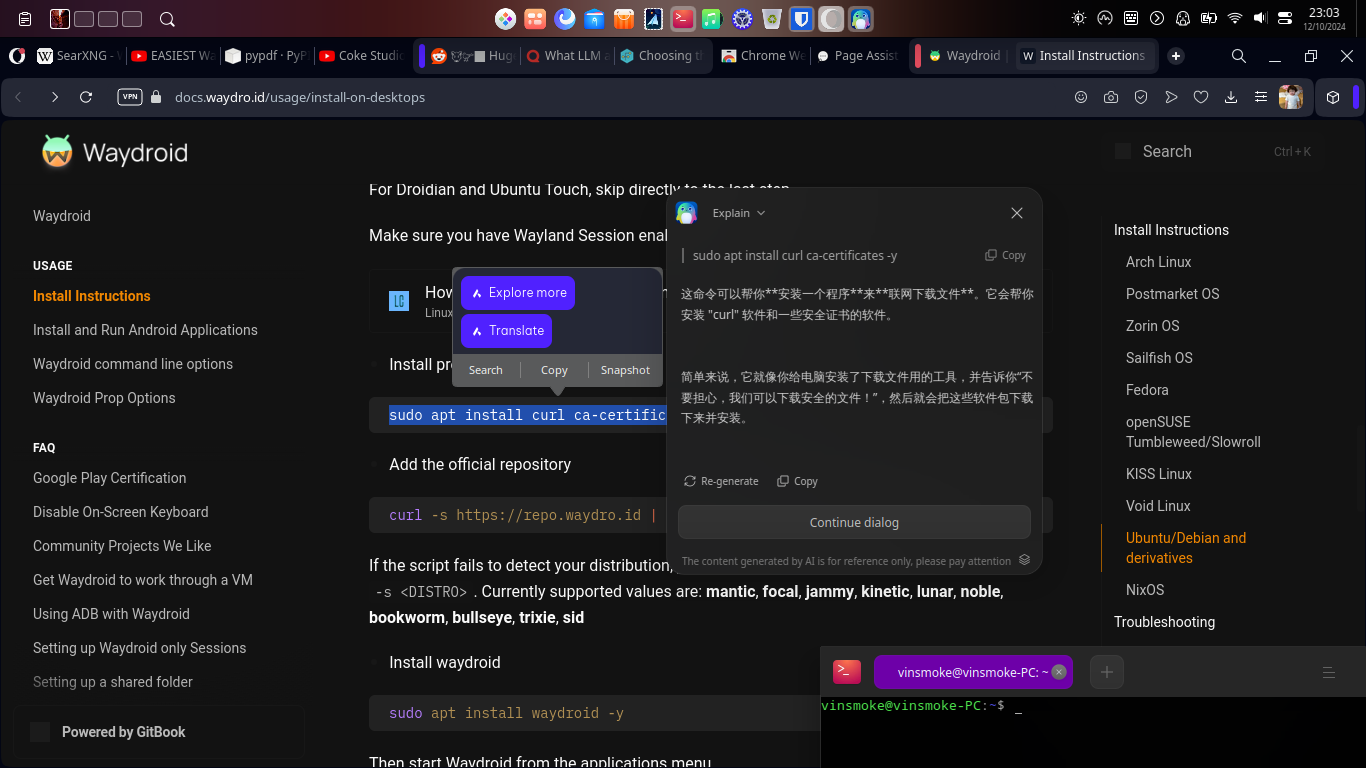Click the penguin assistant logo in the AI popup
This screenshot has width=1366, height=768.
click(687, 213)
